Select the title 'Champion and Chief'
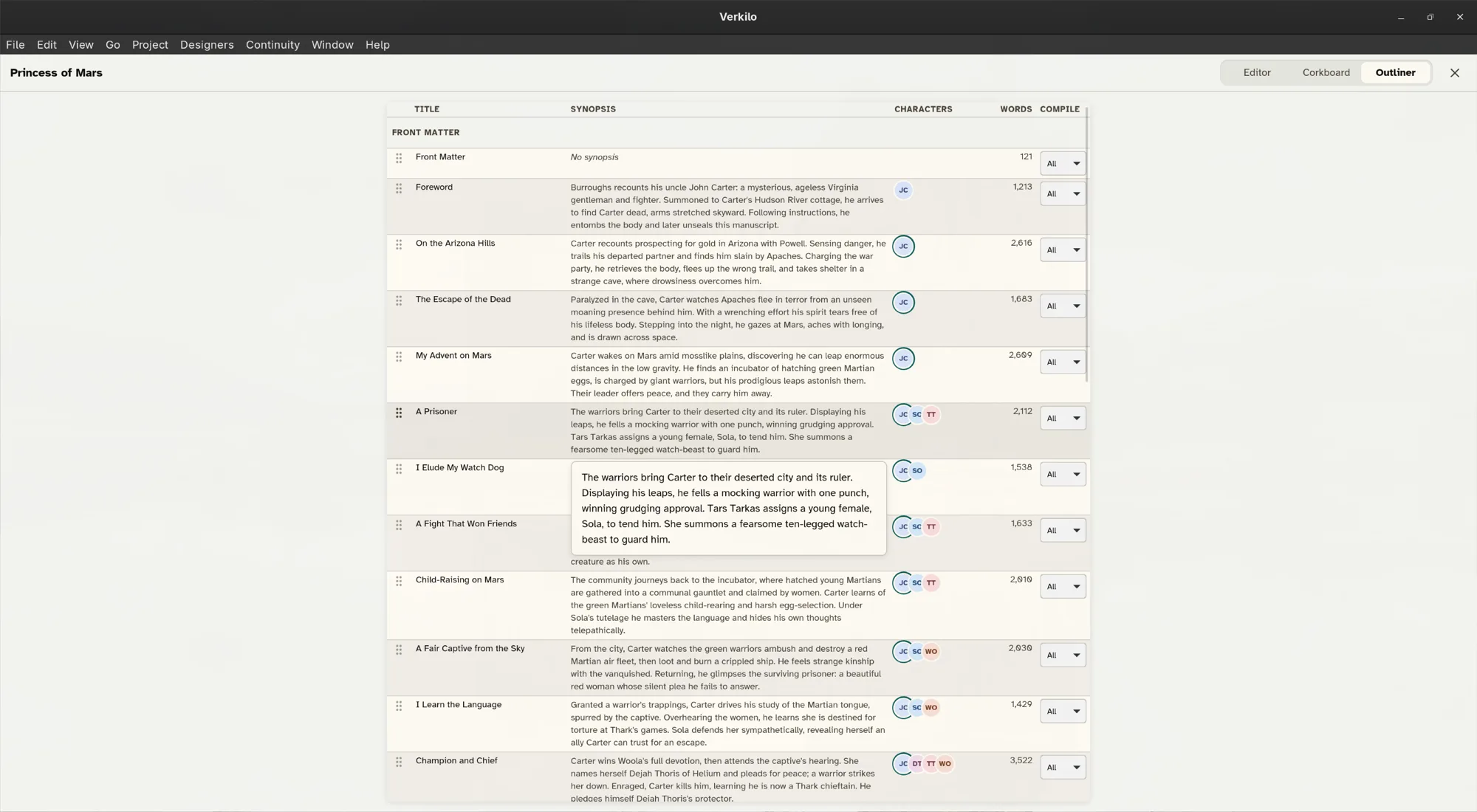The height and width of the screenshot is (812, 1477). pos(456,761)
